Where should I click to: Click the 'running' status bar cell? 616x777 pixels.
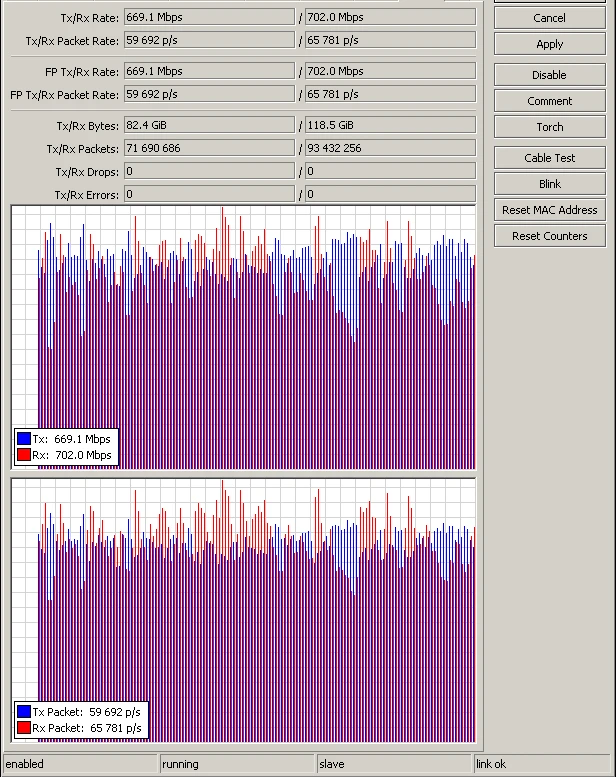237,764
